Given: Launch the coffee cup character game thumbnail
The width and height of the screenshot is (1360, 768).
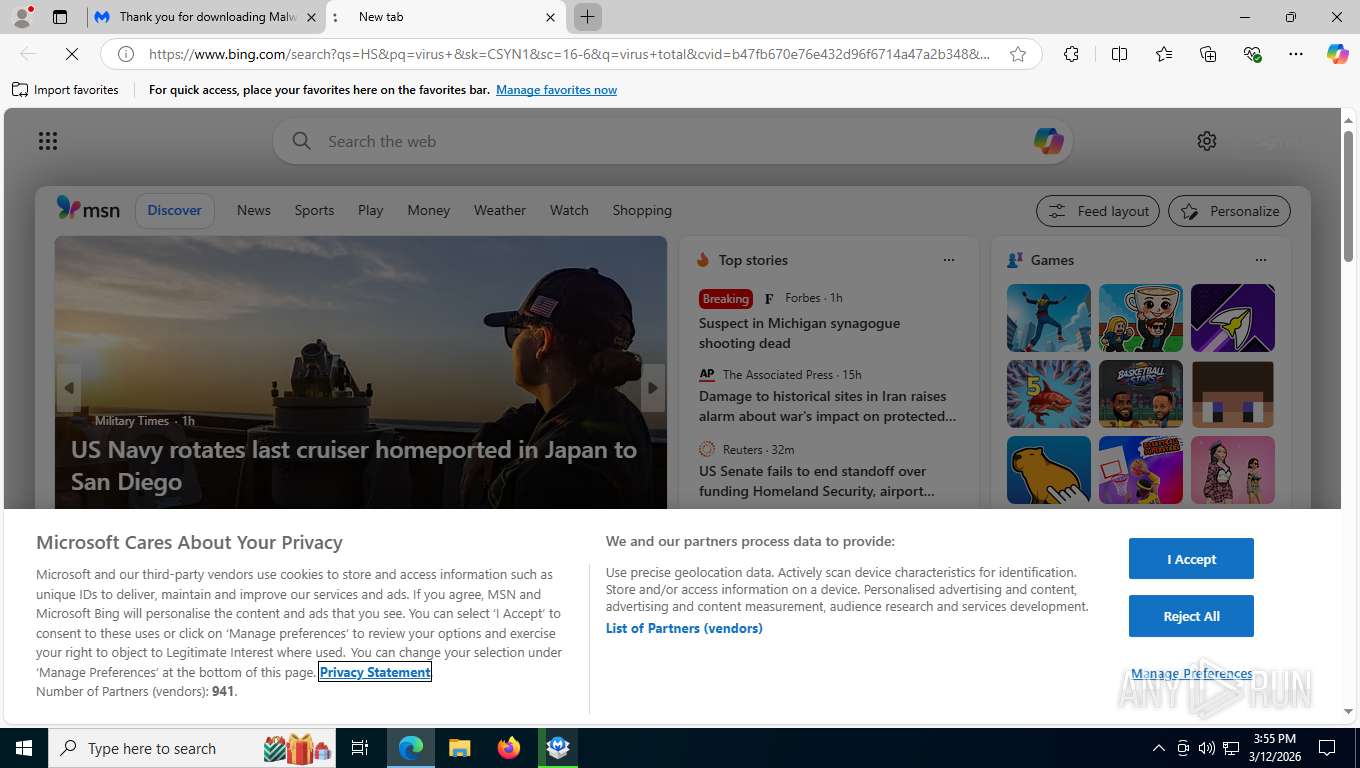Looking at the screenshot, I should tap(1141, 318).
